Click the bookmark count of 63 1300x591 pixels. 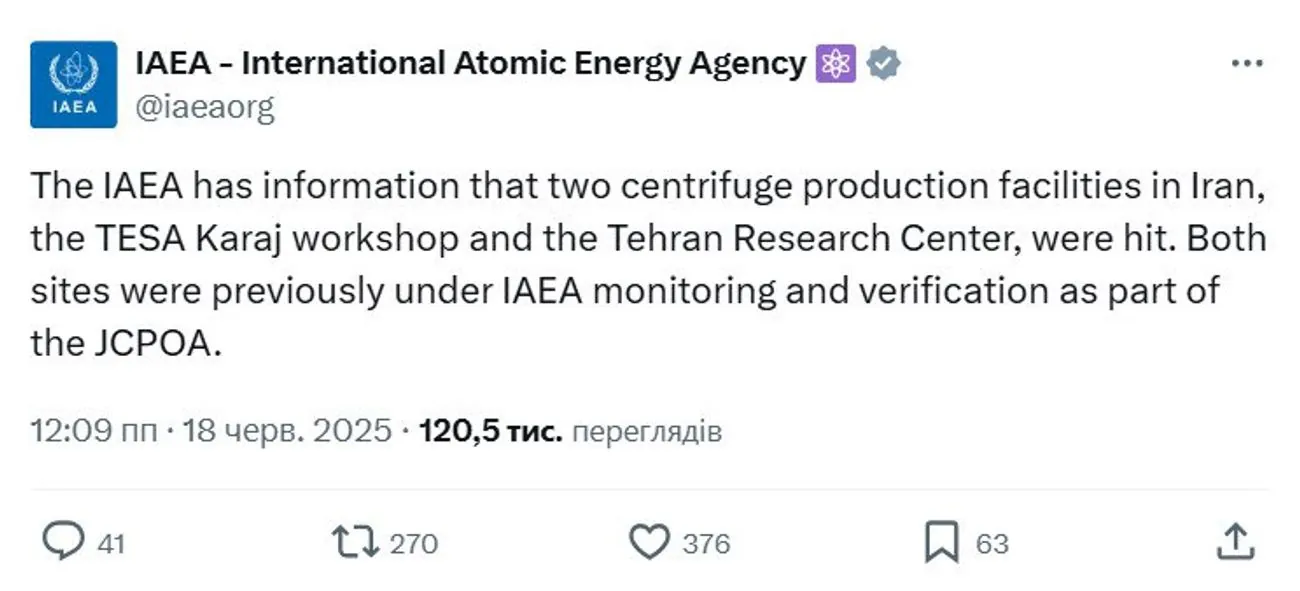992,544
